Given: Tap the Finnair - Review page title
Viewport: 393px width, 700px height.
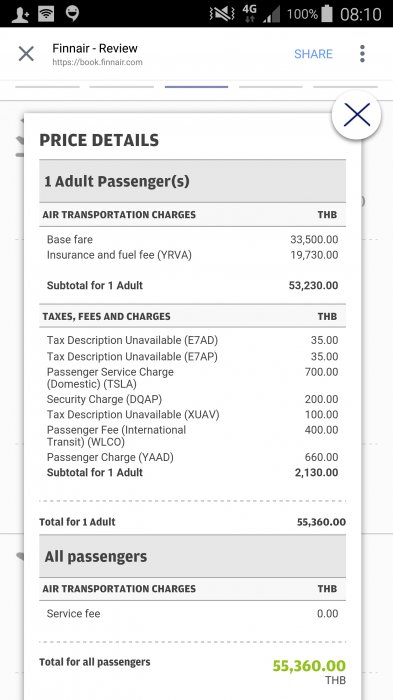Looking at the screenshot, I should coord(95,48).
